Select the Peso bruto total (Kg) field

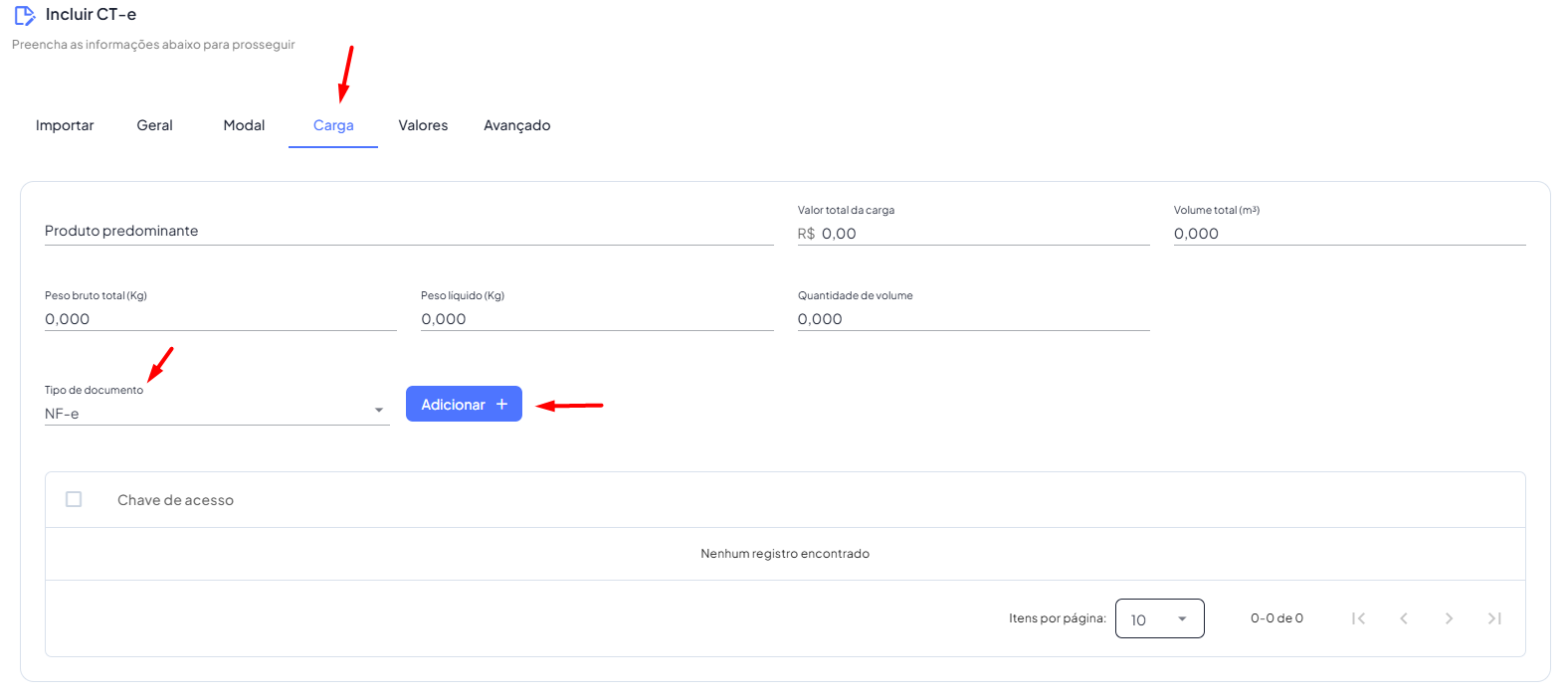pyautogui.click(x=220, y=319)
